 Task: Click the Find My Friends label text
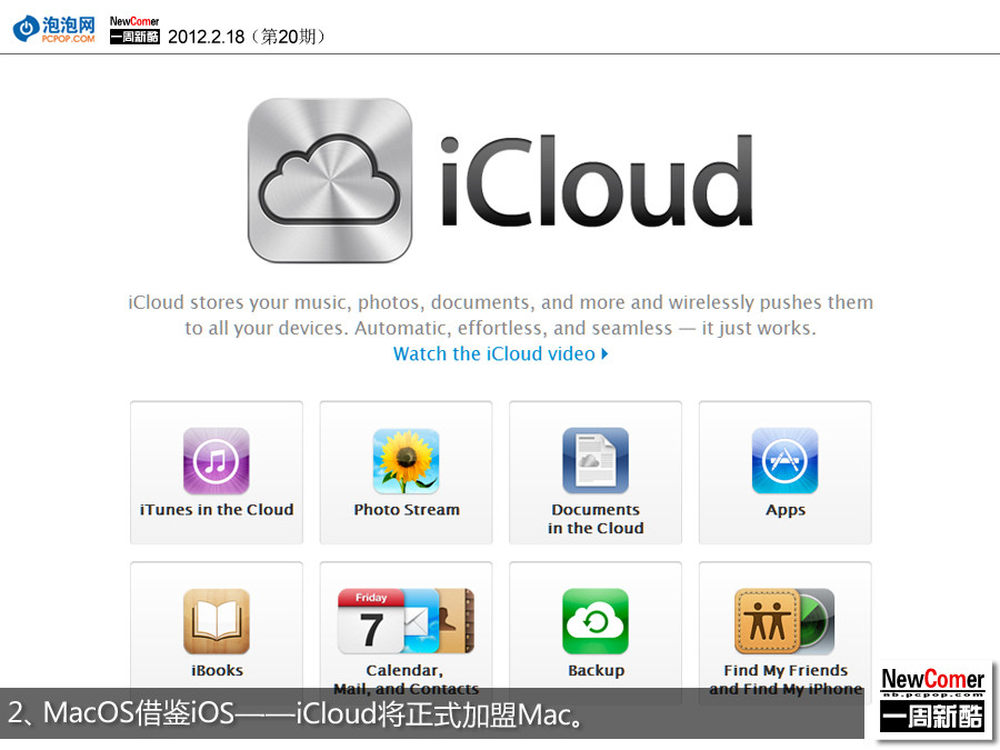[786, 670]
